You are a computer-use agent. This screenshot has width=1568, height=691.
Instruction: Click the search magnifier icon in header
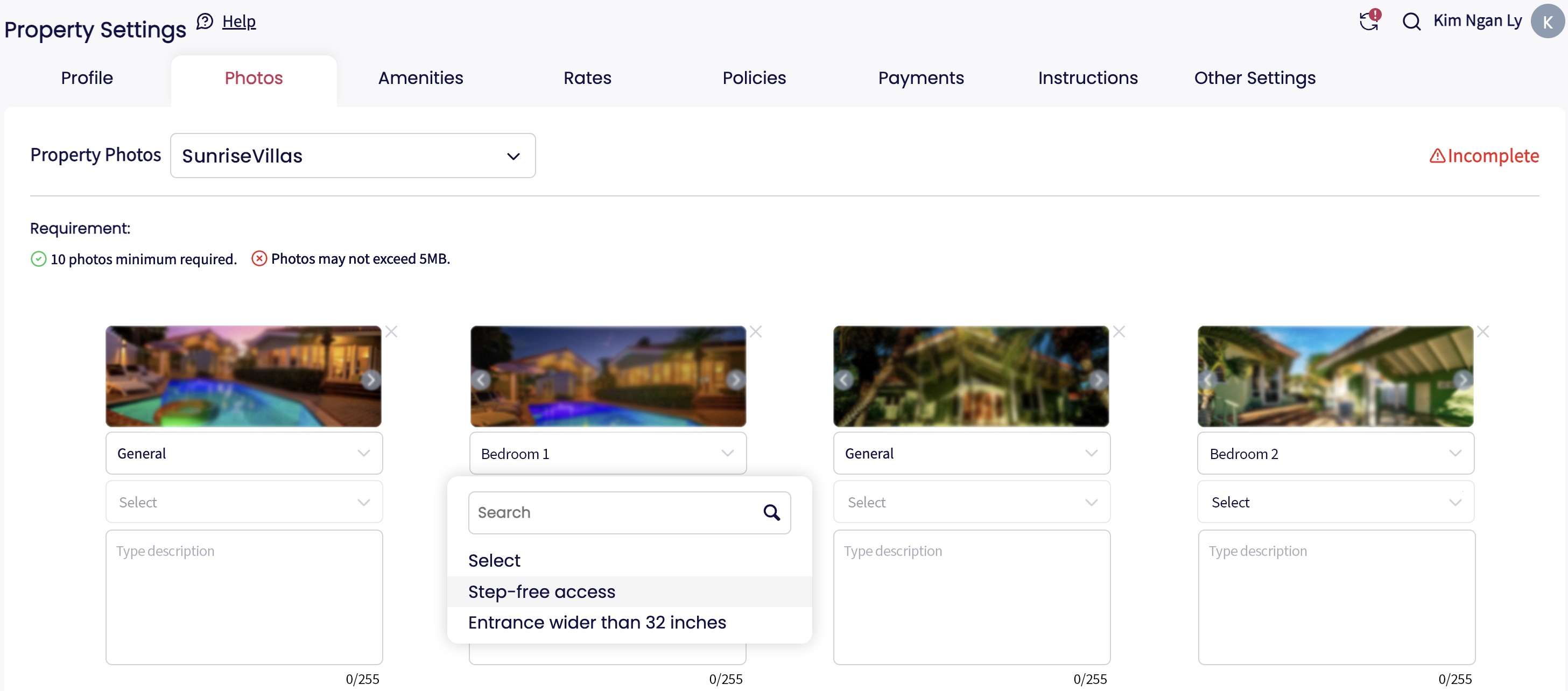[x=1411, y=22]
